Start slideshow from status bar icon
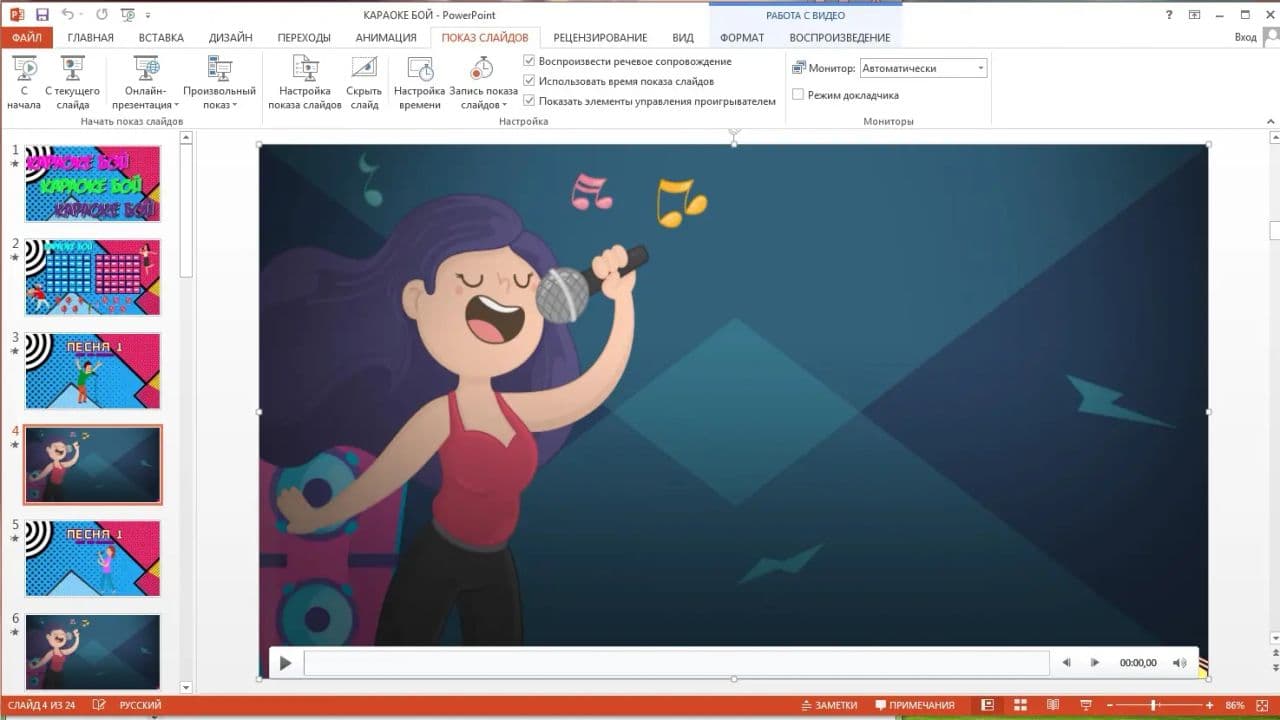 [1087, 705]
